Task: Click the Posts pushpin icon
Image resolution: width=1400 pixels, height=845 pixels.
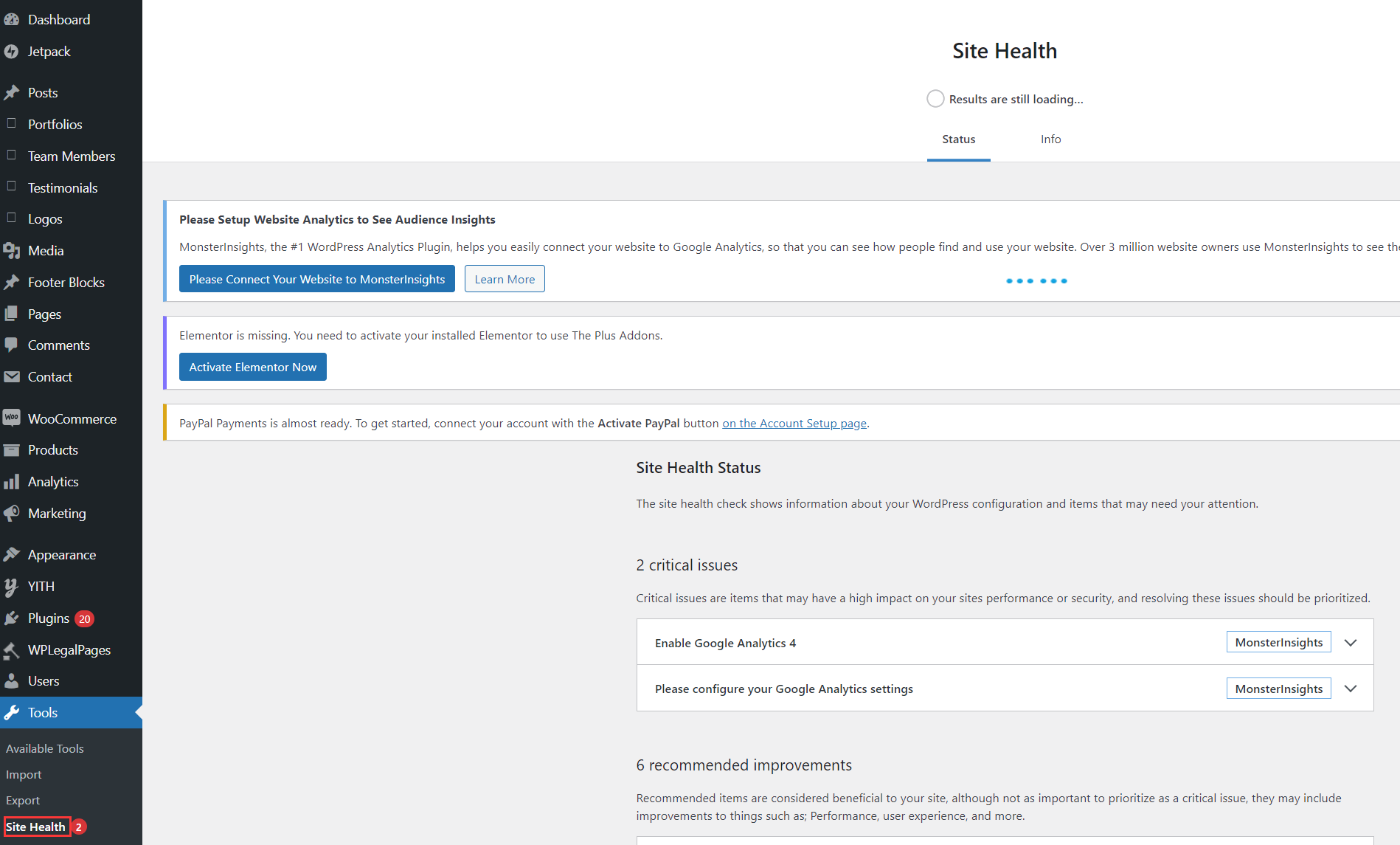Action: click(x=12, y=93)
